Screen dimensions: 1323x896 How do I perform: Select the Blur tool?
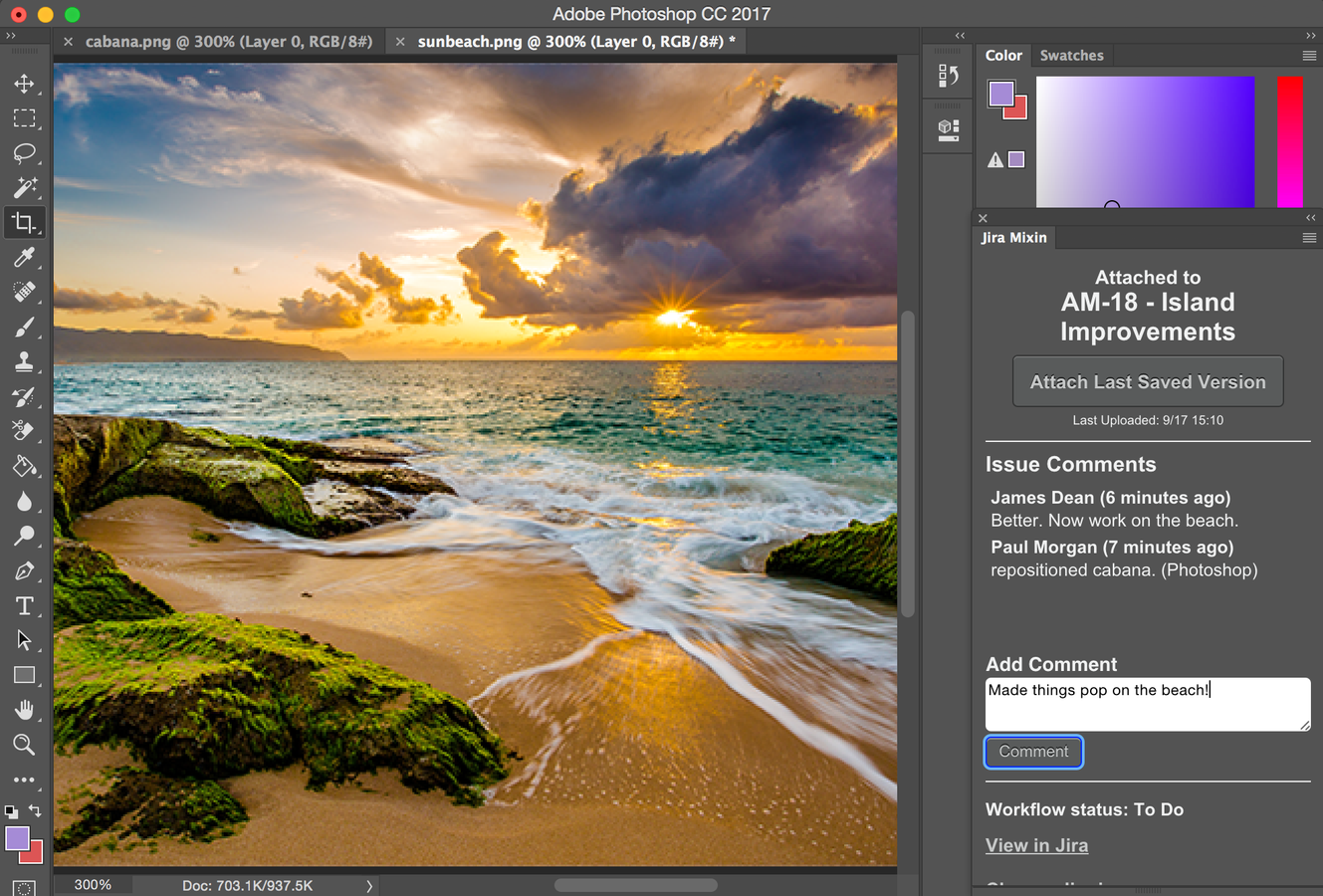click(x=24, y=501)
